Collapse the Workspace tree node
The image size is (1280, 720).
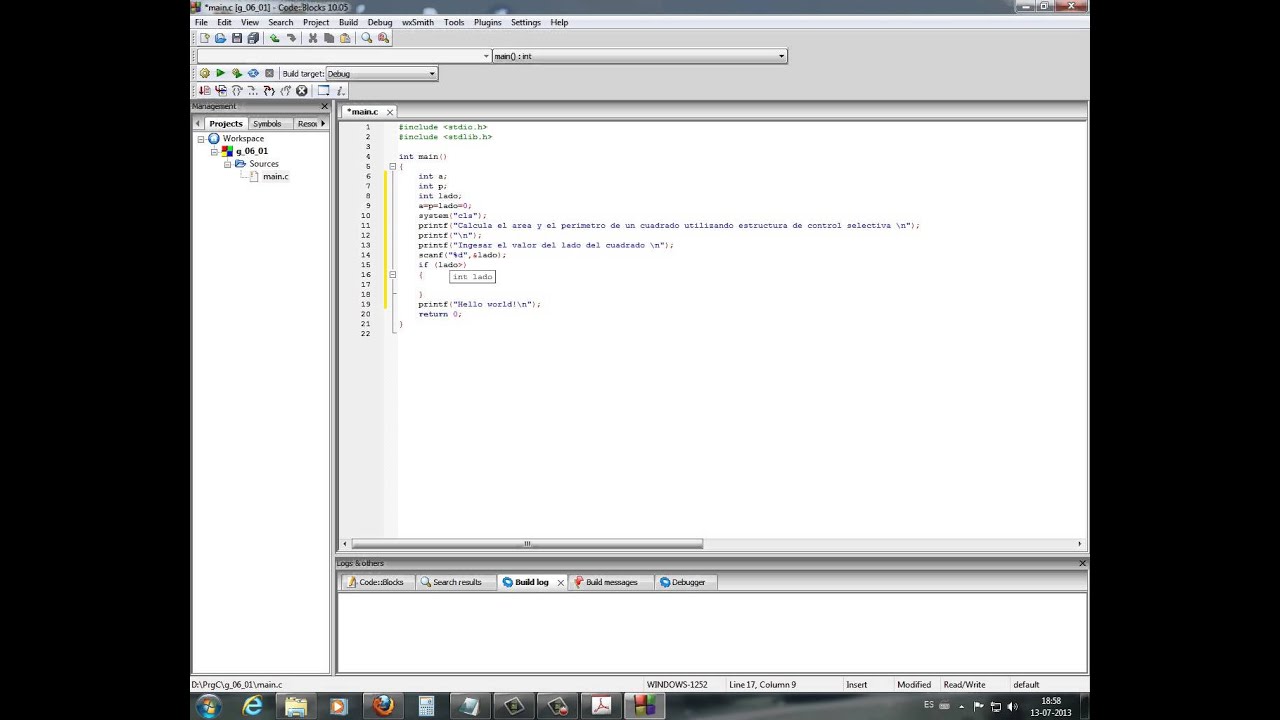pyautogui.click(x=201, y=139)
